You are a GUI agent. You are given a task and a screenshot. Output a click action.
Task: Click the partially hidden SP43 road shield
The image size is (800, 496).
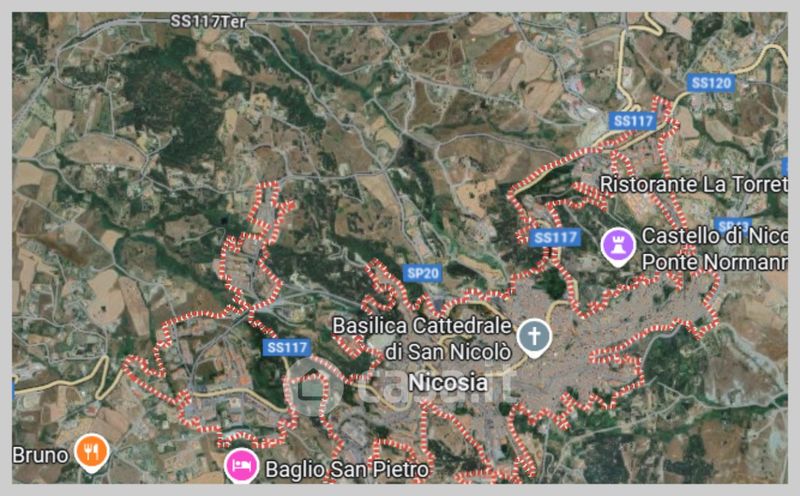pos(733,225)
